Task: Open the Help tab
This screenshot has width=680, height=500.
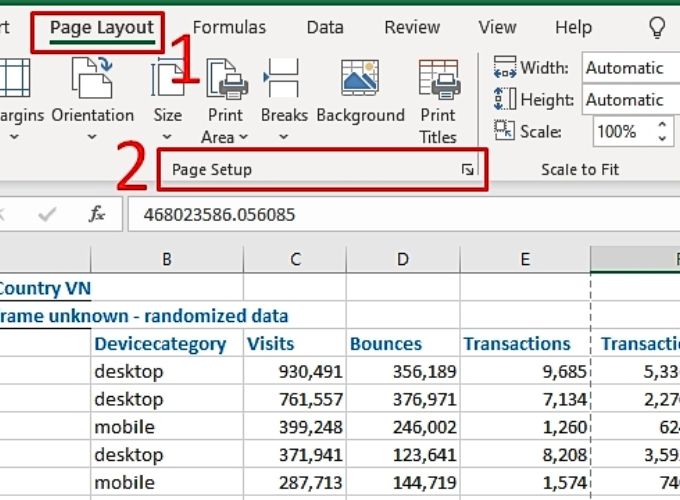Action: (x=573, y=28)
